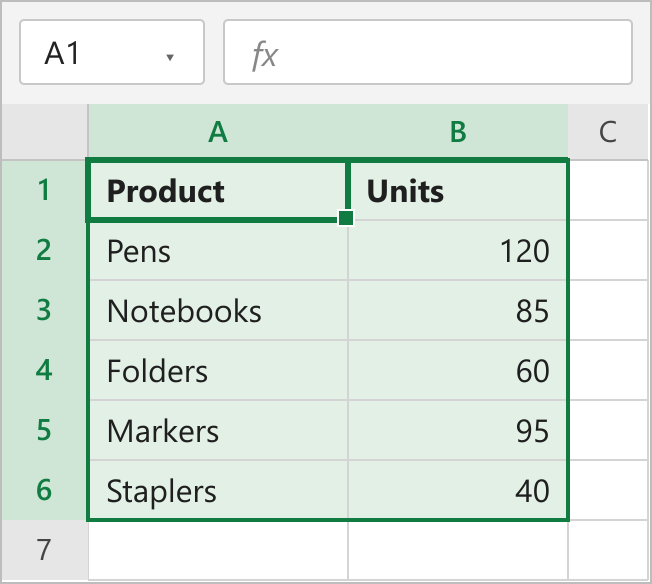This screenshot has height=584, width=652.
Task: Select empty cell C3 beside 85
Action: 608,310
